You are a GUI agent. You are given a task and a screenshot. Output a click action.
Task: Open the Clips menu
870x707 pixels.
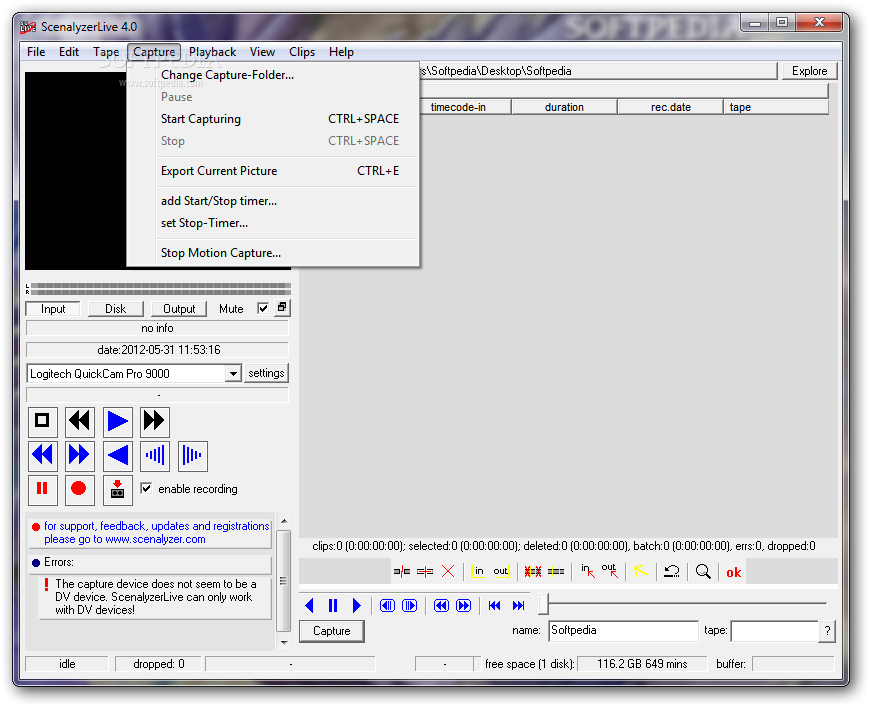(x=302, y=52)
